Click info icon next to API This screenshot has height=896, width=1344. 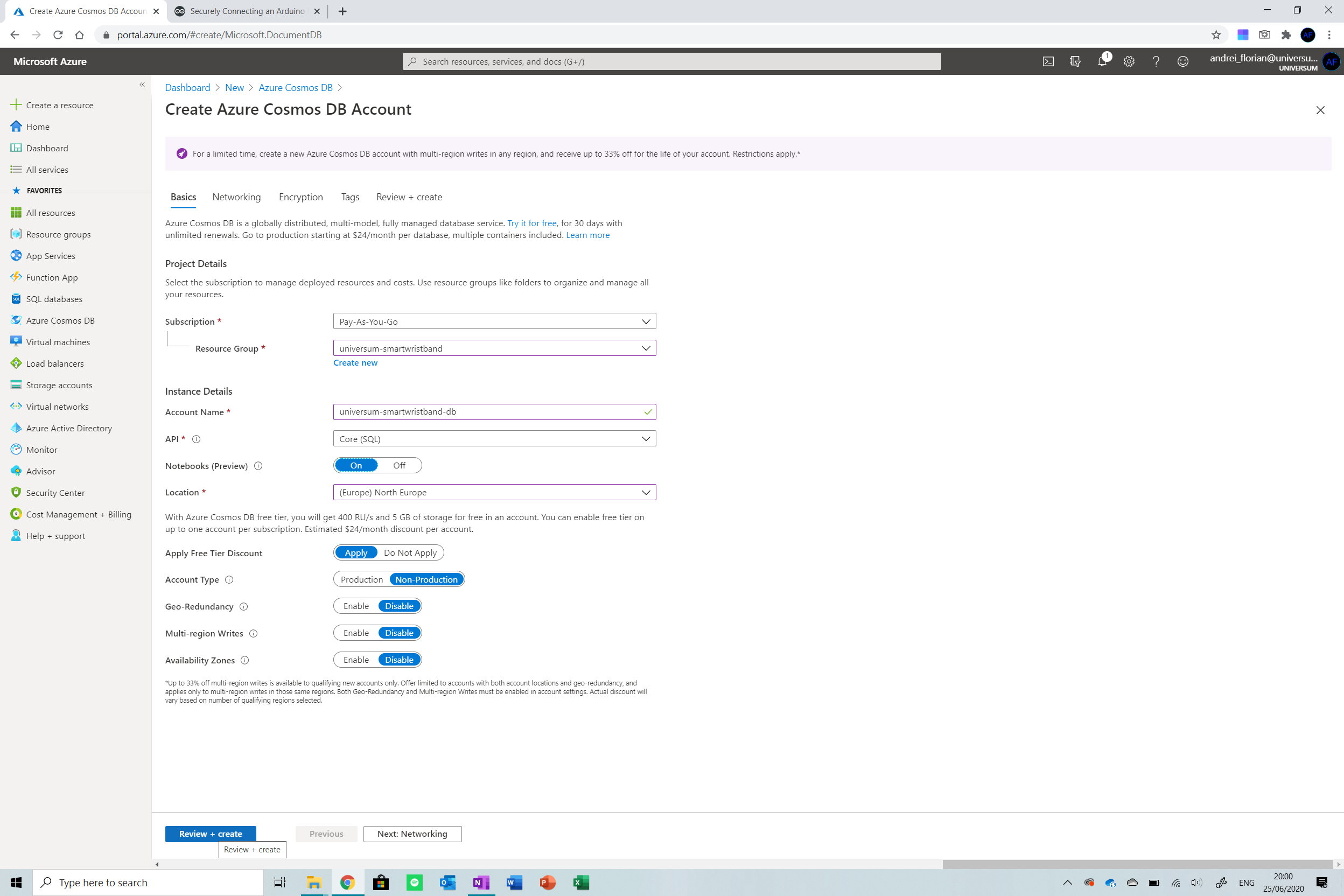click(x=196, y=439)
